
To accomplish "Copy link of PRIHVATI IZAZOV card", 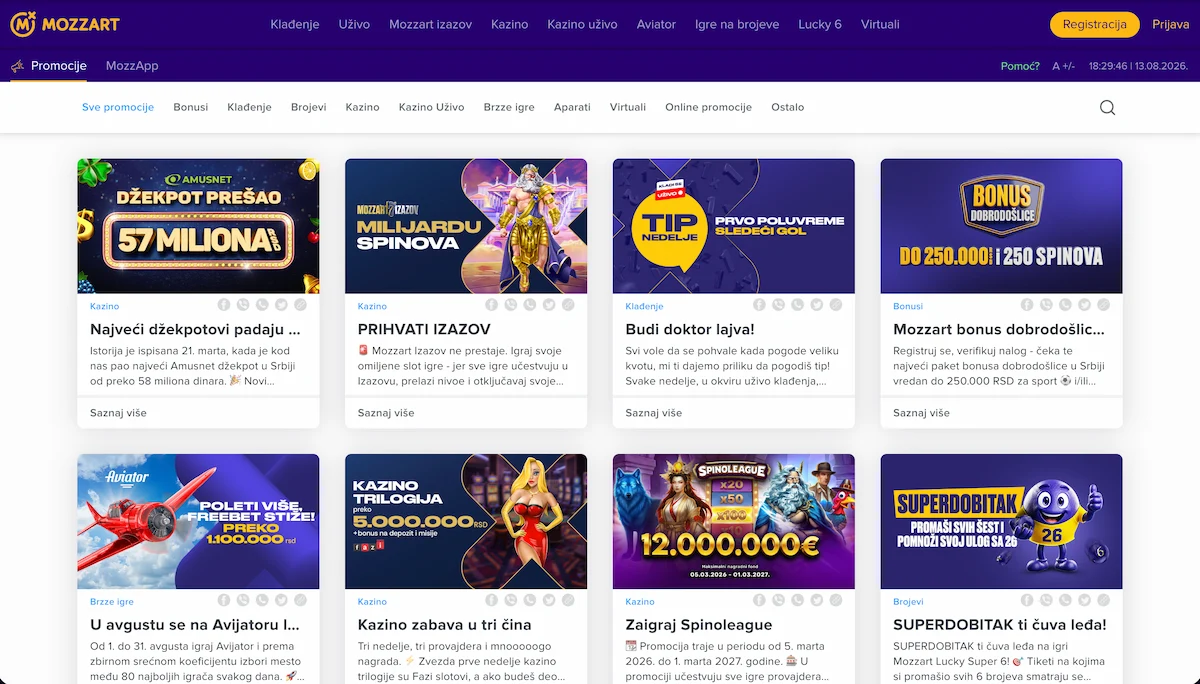I will (568, 305).
